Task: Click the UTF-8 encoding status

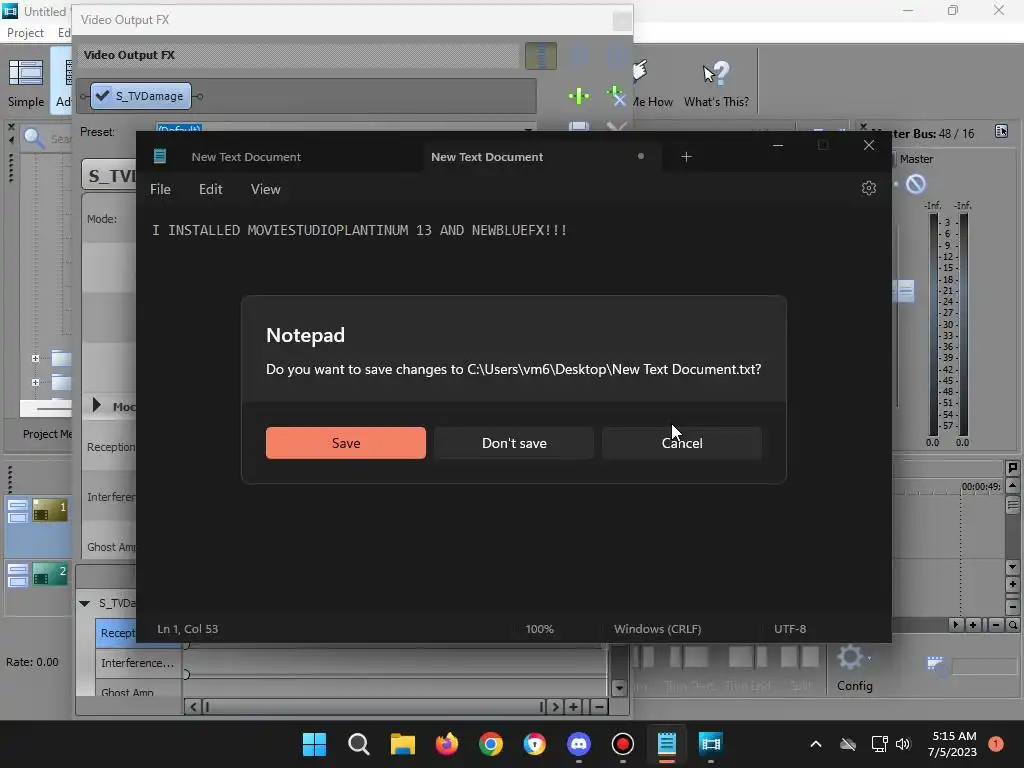Action: tap(790, 629)
